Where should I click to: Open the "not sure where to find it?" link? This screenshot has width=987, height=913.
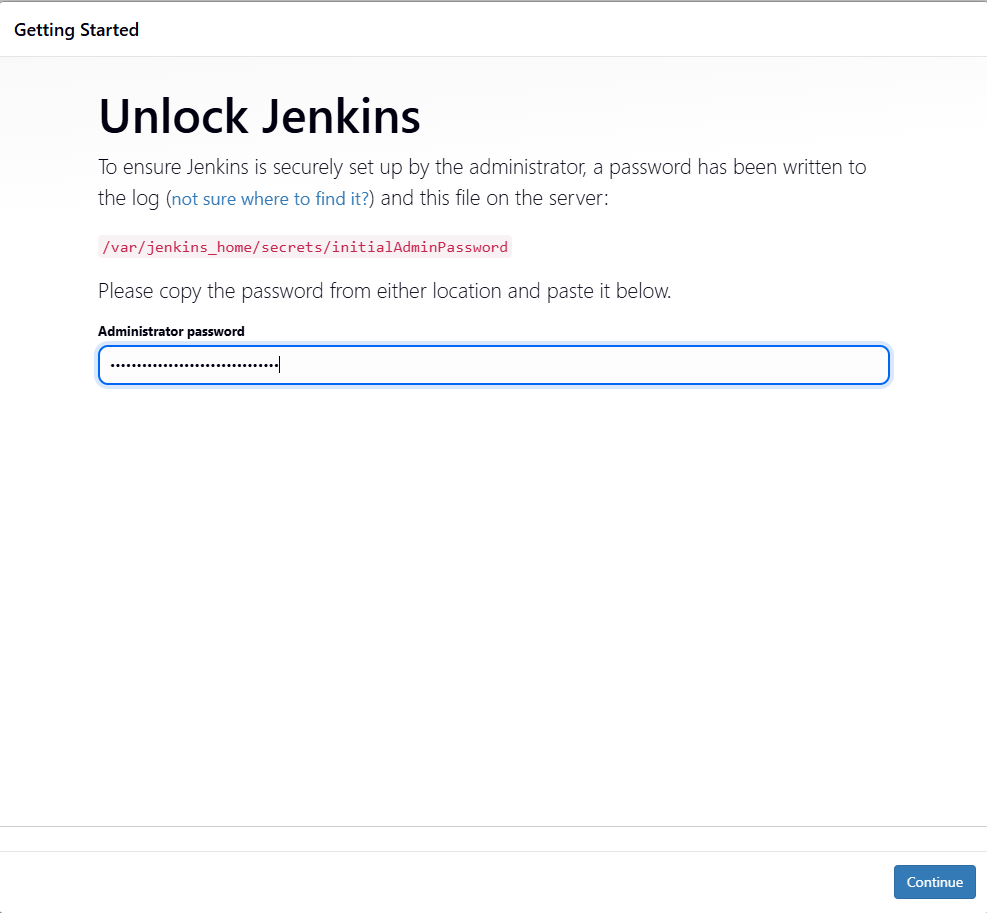pos(270,199)
